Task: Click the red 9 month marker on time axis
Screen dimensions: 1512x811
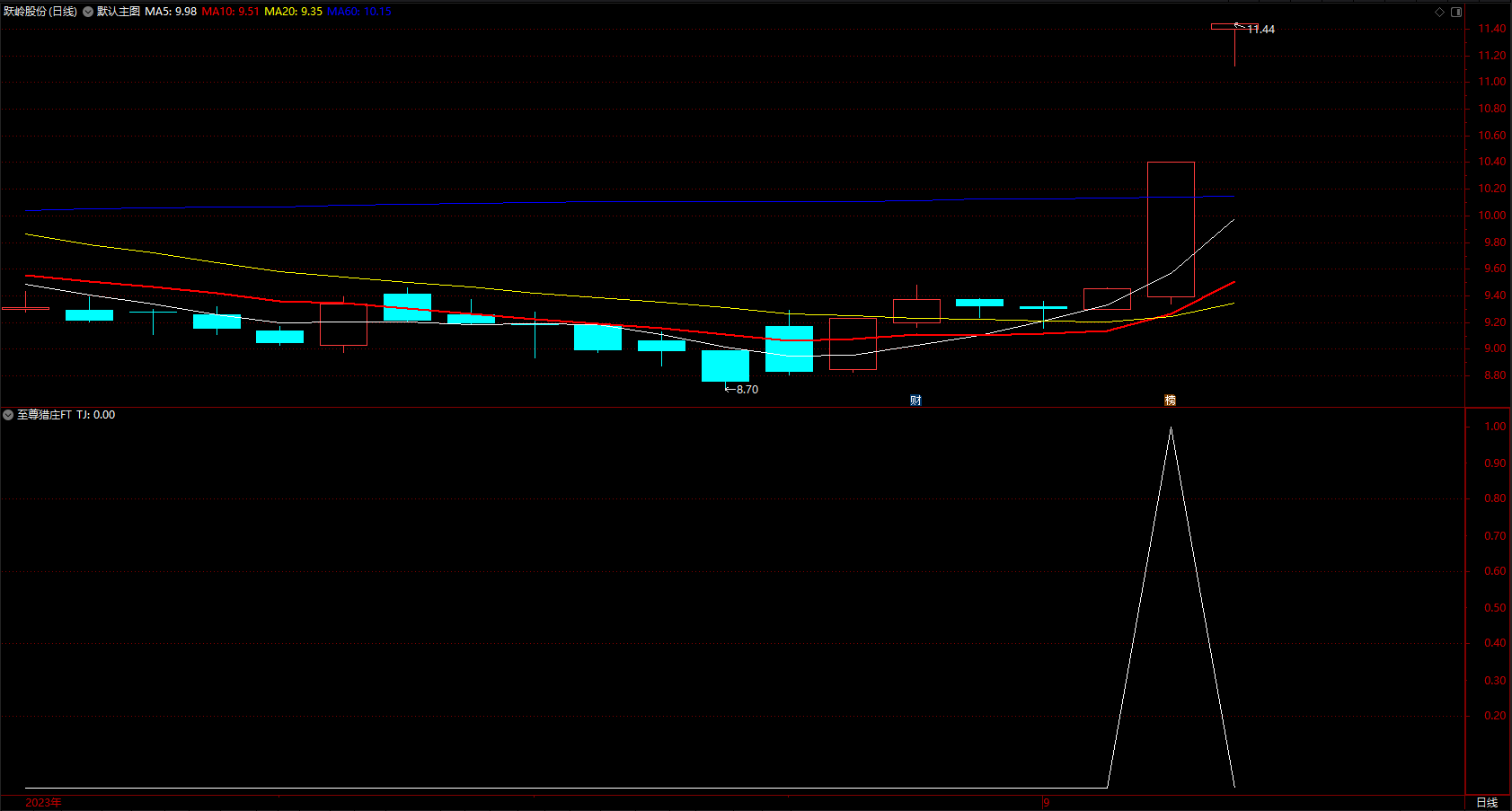Action: [1046, 803]
